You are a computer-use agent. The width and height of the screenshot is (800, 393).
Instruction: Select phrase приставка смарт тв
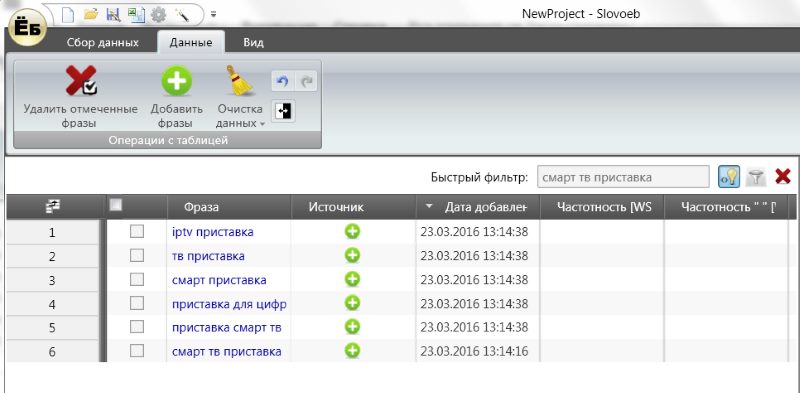click(x=227, y=328)
